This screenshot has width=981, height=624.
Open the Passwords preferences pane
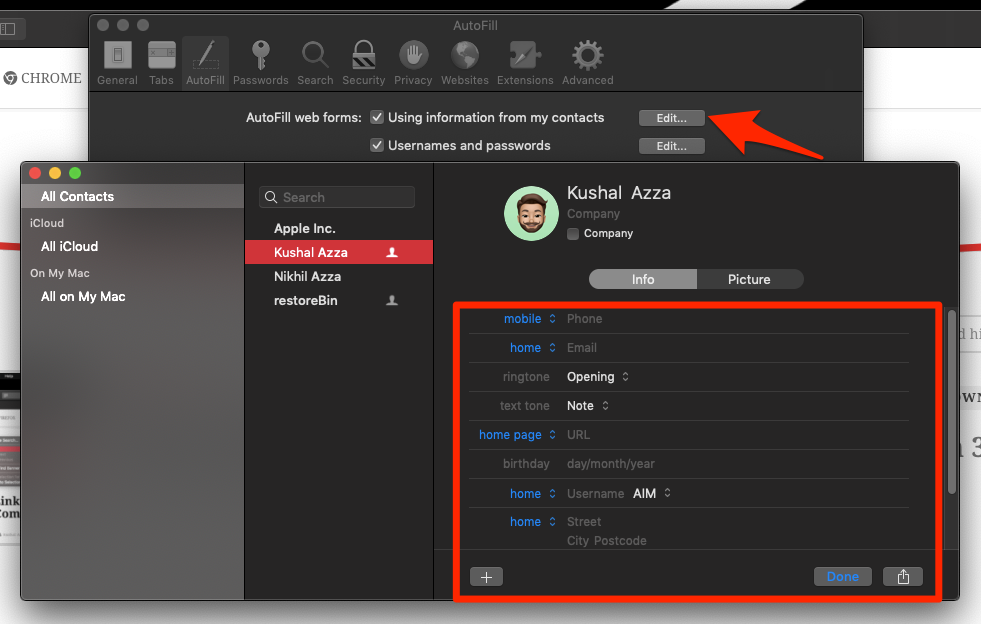point(260,63)
